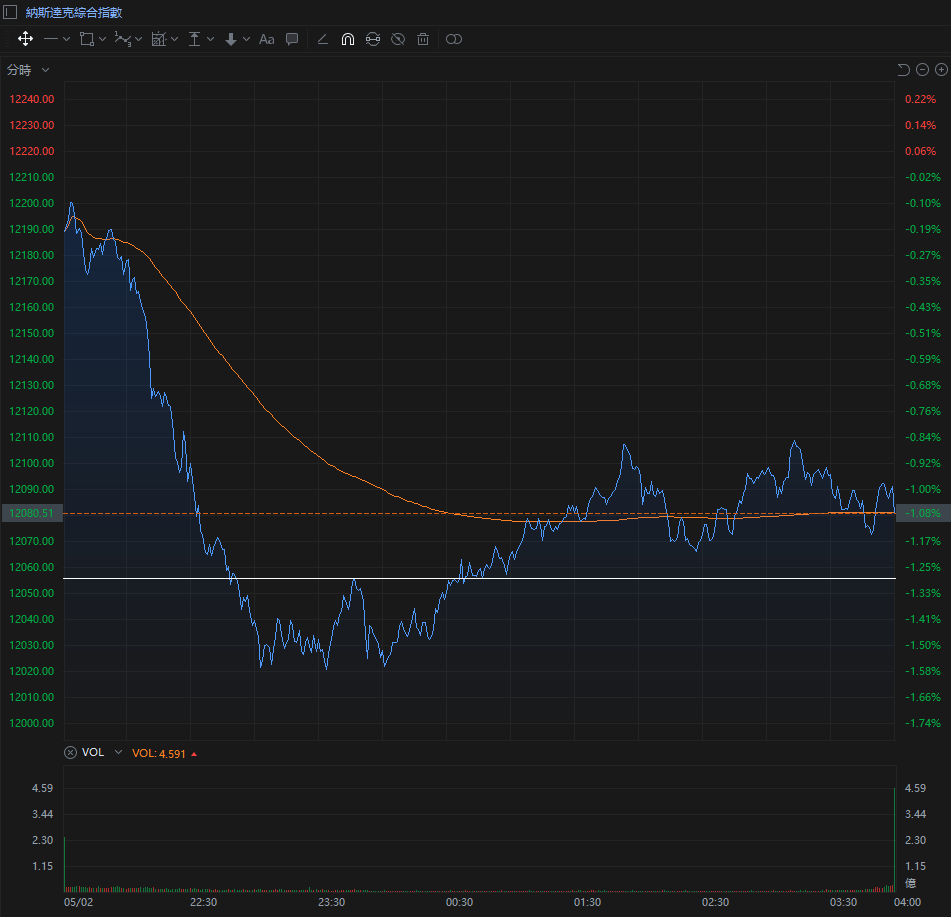Expand the wave pattern tool dropdown
Image resolution: width=951 pixels, height=917 pixels.
[x=138, y=39]
